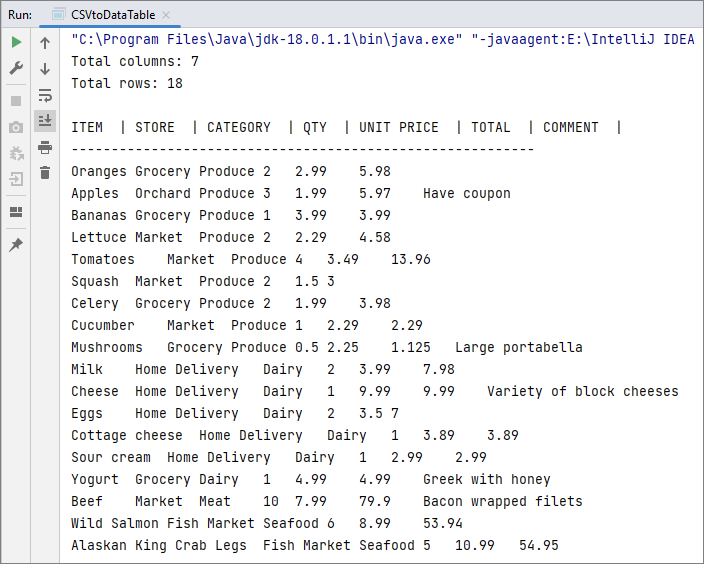
Task: Click 'Variety of block cheeses' comment
Action: [583, 392]
